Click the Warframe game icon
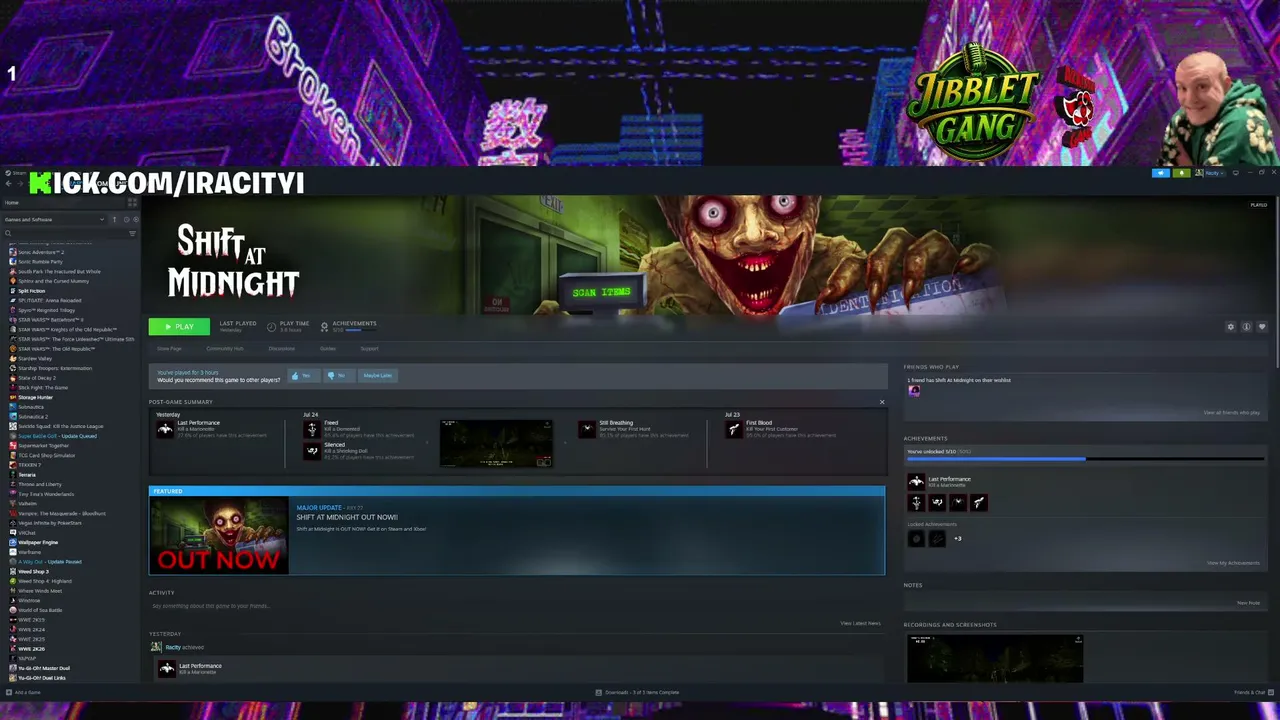1280x720 pixels. (13, 552)
